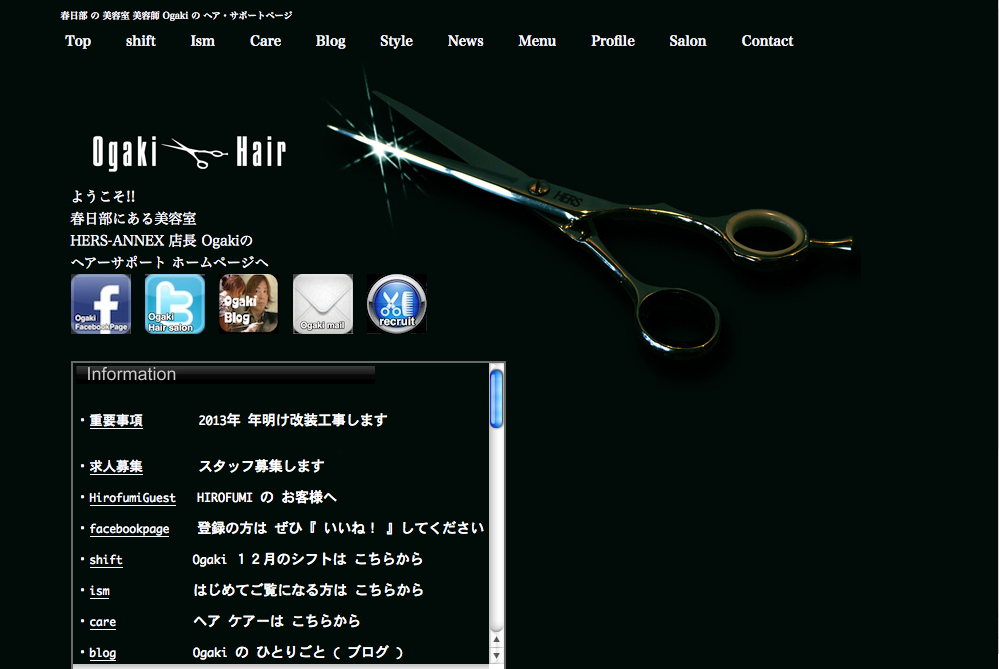Click the 求人募集 link
Image resolution: width=999 pixels, height=669 pixels.
116,467
